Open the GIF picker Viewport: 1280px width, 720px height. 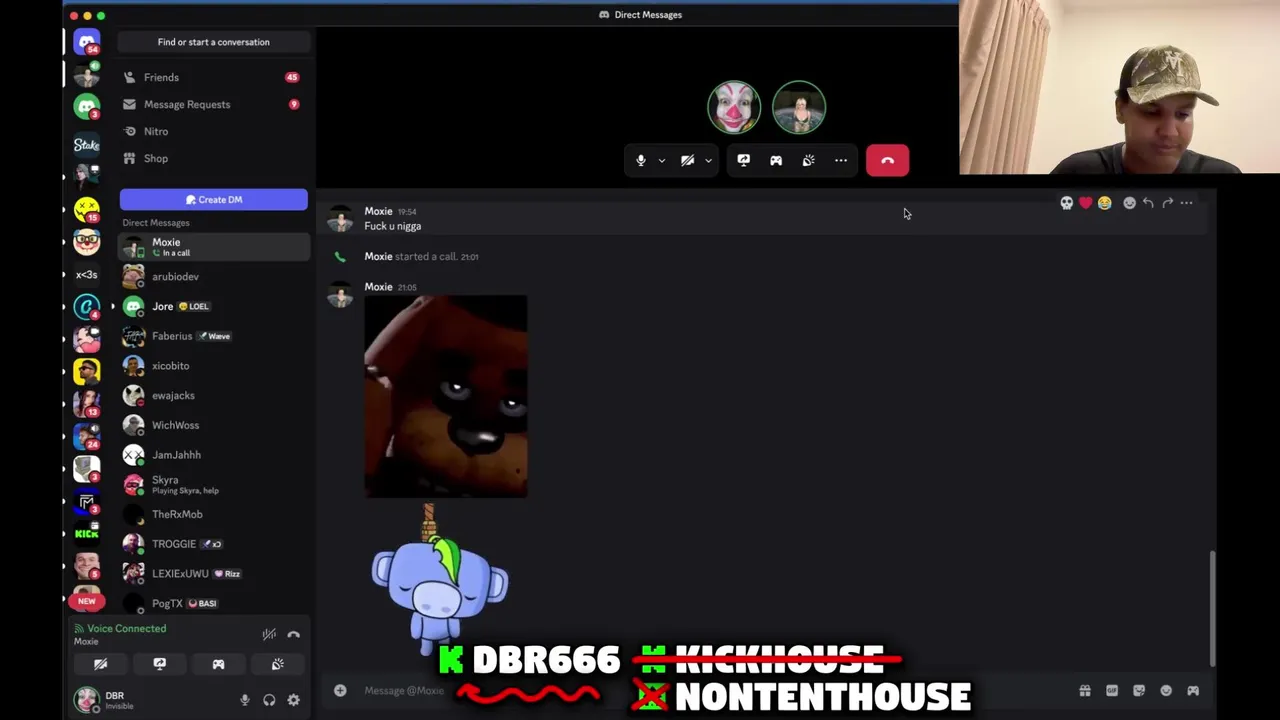(1111, 690)
